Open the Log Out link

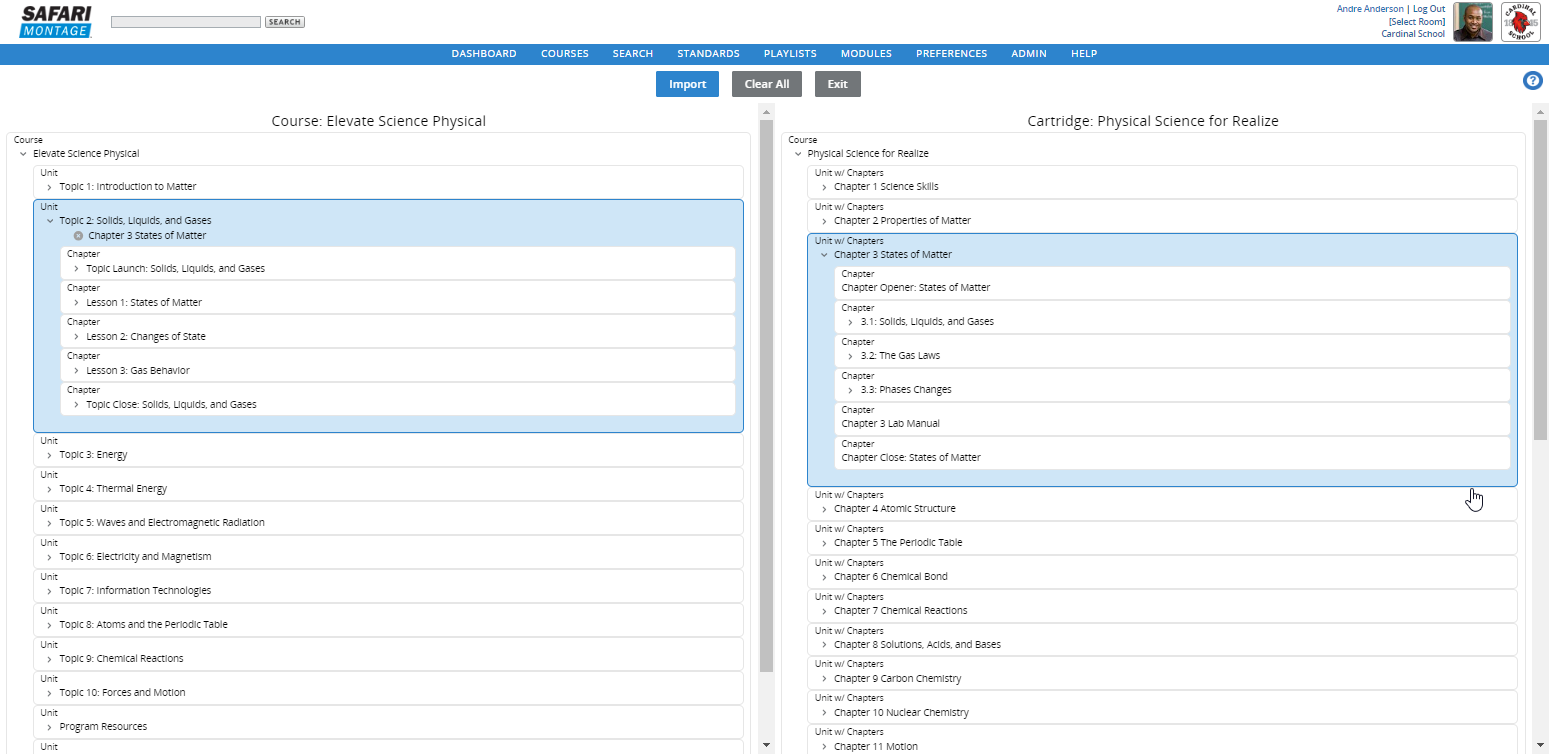click(1429, 9)
